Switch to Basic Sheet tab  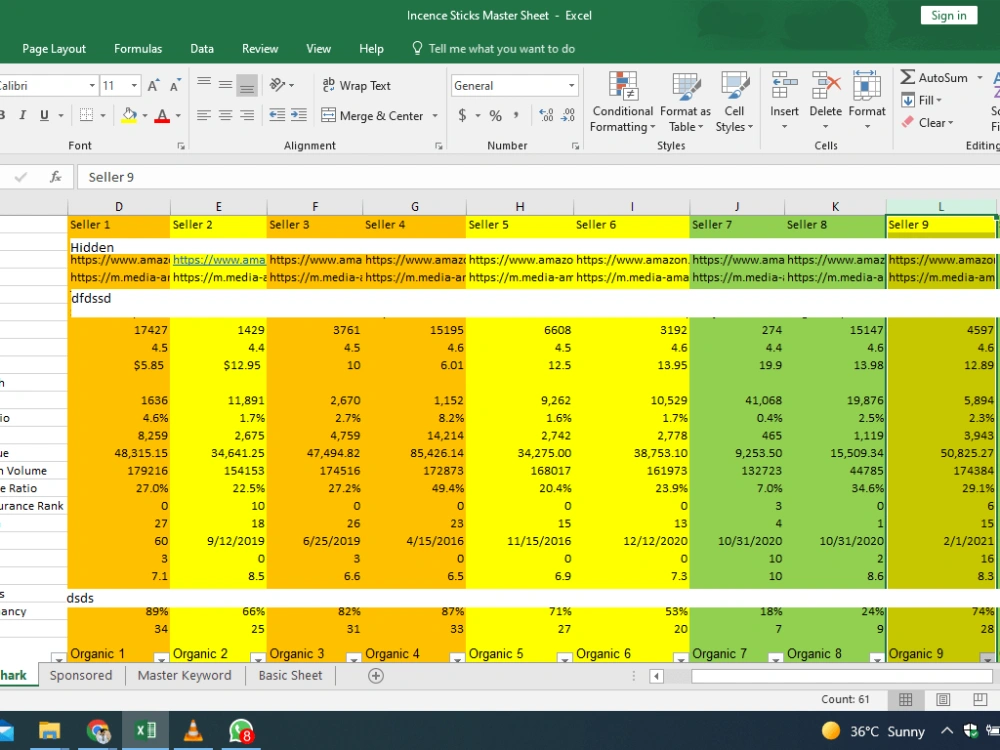[x=290, y=675]
